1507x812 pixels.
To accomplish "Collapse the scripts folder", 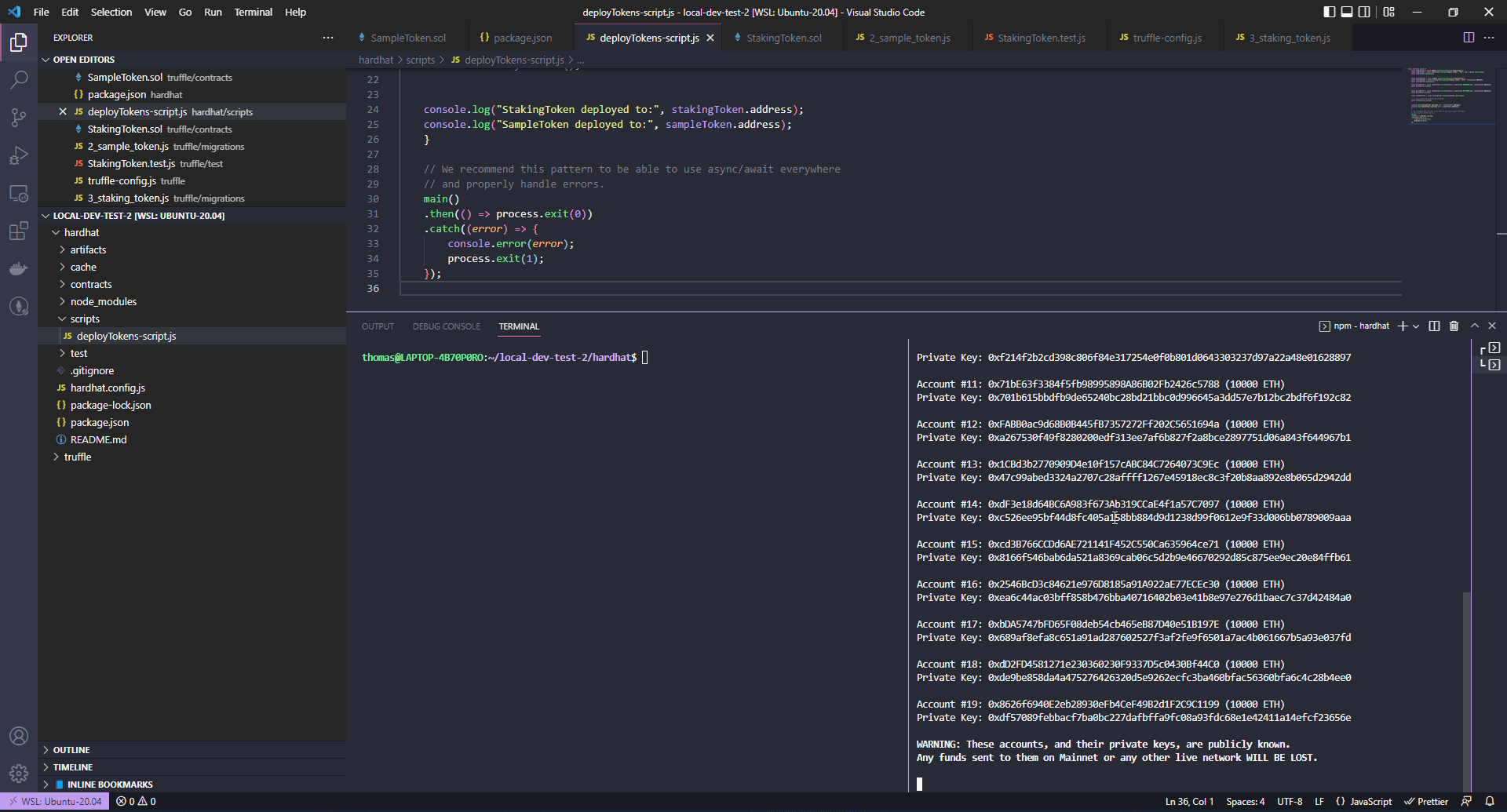I will point(192,319).
